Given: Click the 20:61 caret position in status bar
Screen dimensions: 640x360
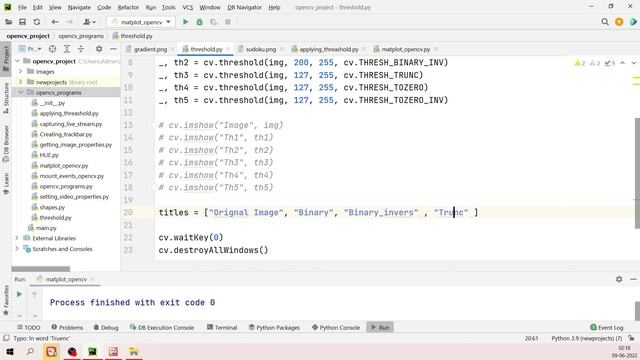Looking at the screenshot, I should (531, 338).
